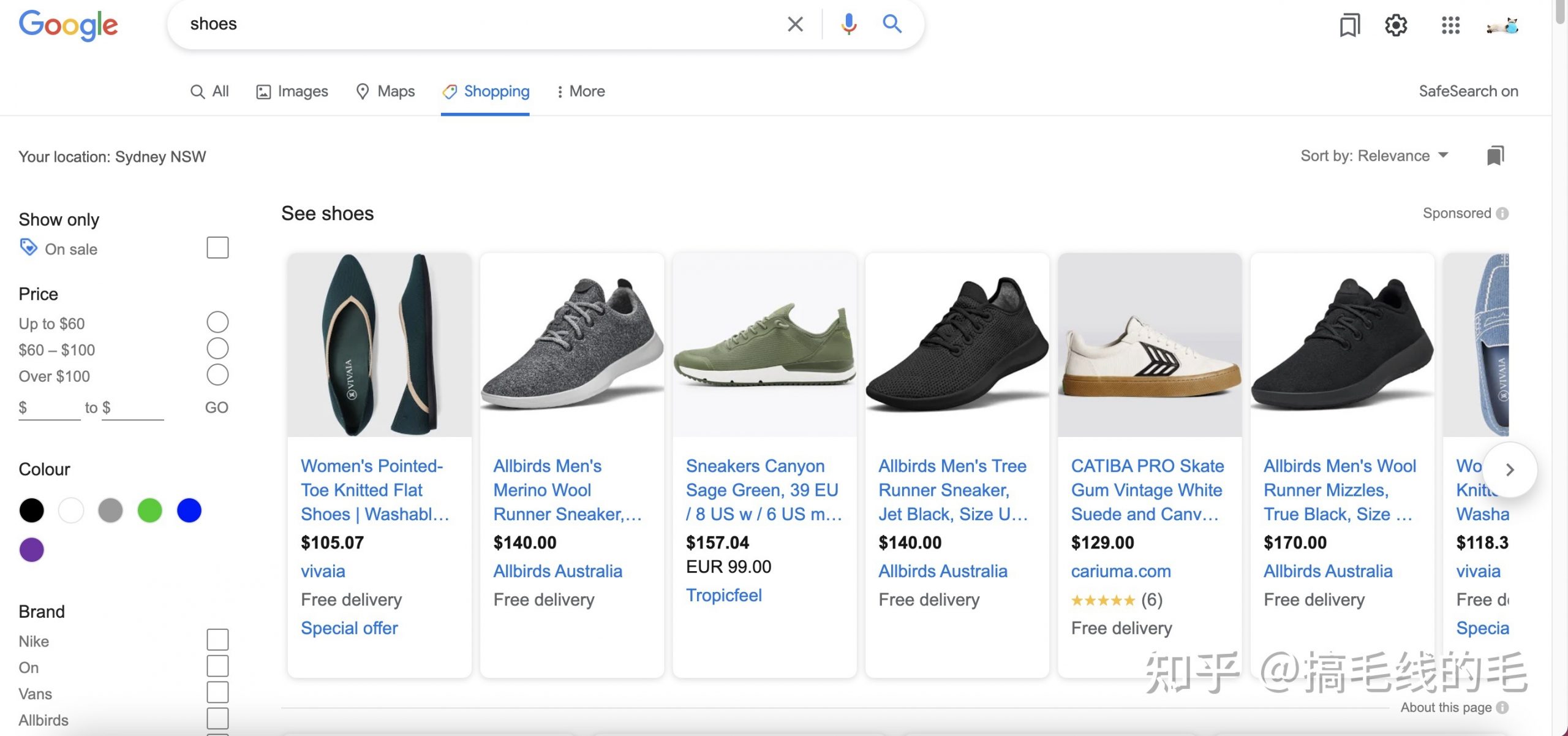
Task: Click the GO price range button
Action: pos(216,408)
